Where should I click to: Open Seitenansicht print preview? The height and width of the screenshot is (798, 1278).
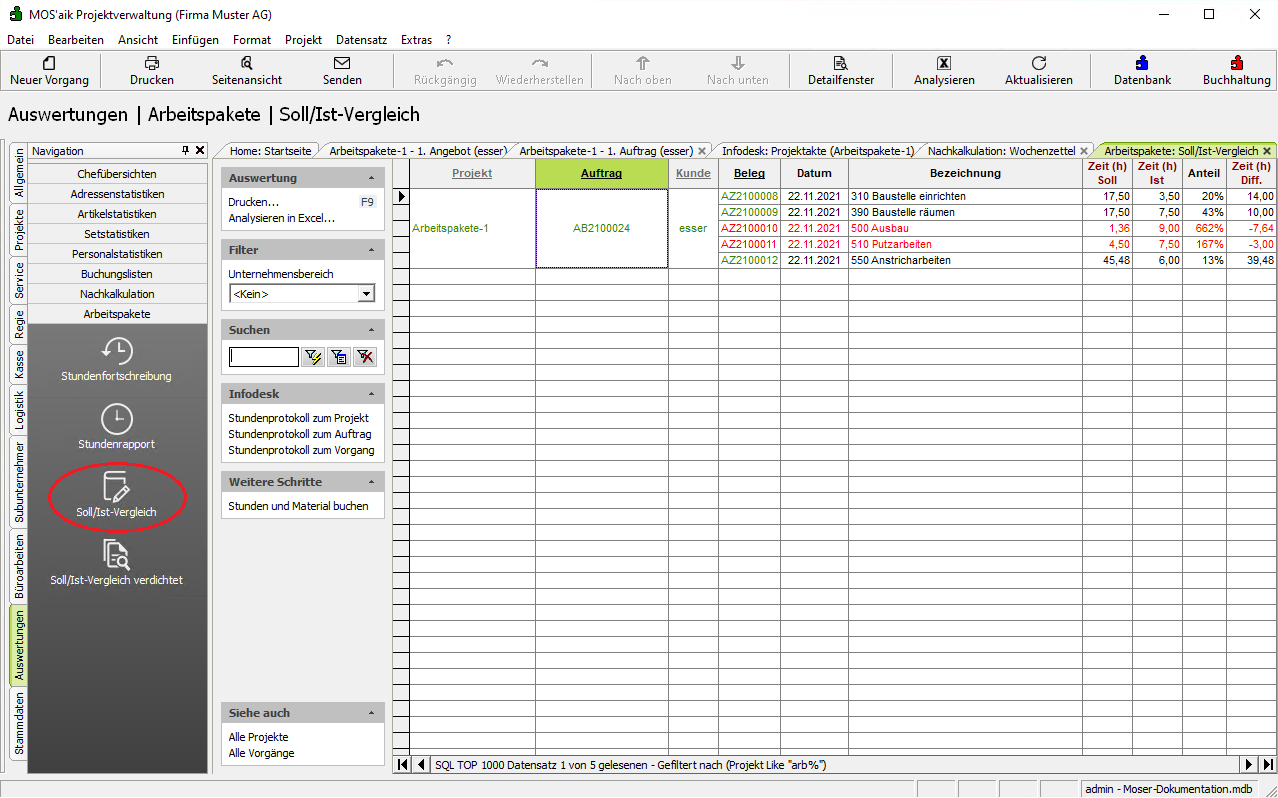[x=247, y=63]
